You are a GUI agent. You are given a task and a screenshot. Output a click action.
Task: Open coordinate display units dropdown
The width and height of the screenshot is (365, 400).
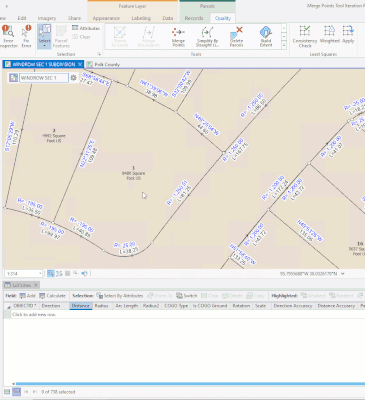343,274
